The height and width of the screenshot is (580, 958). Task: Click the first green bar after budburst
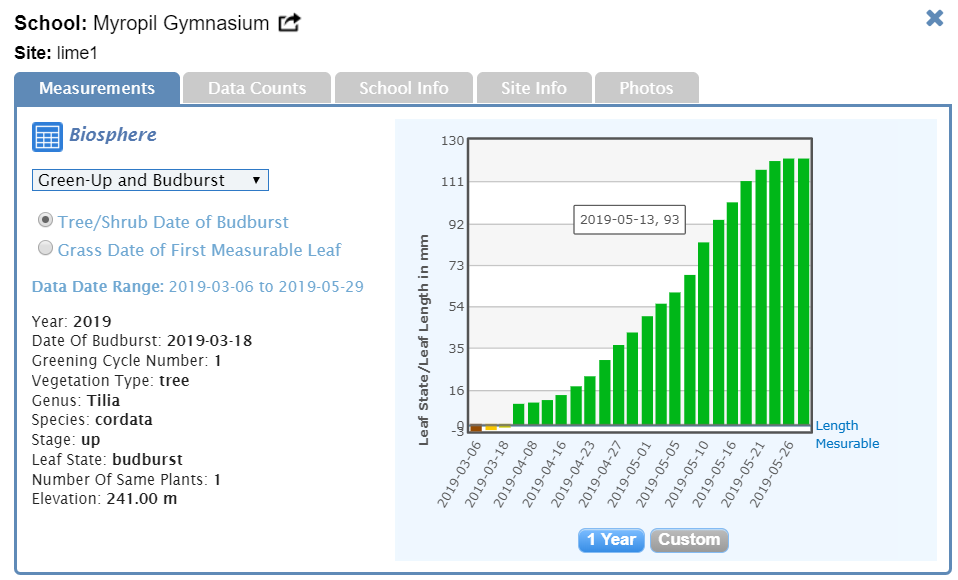pos(518,414)
